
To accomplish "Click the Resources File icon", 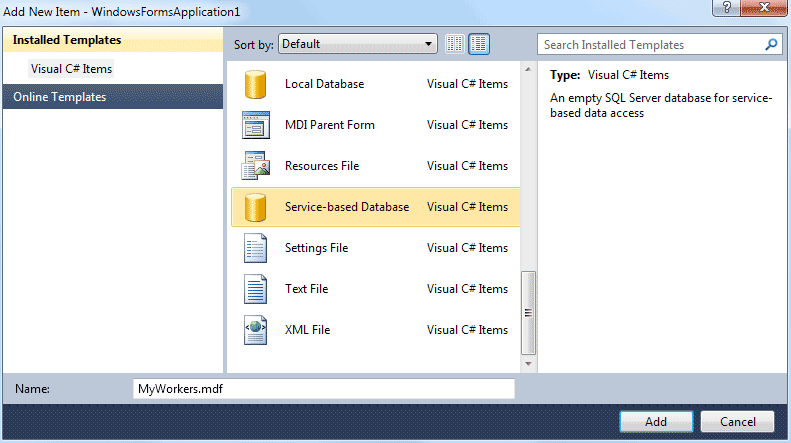I will pos(256,166).
